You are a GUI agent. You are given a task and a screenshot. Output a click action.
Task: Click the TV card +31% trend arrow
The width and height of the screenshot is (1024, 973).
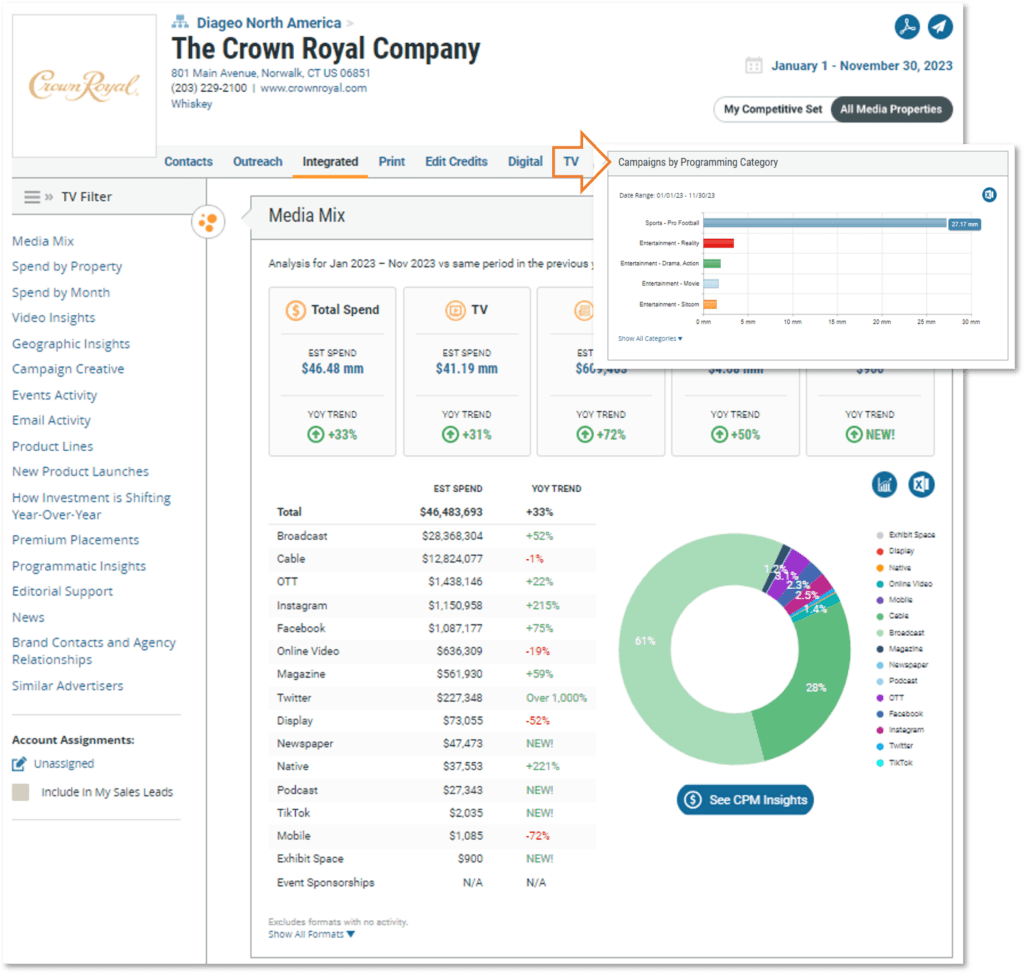451,434
